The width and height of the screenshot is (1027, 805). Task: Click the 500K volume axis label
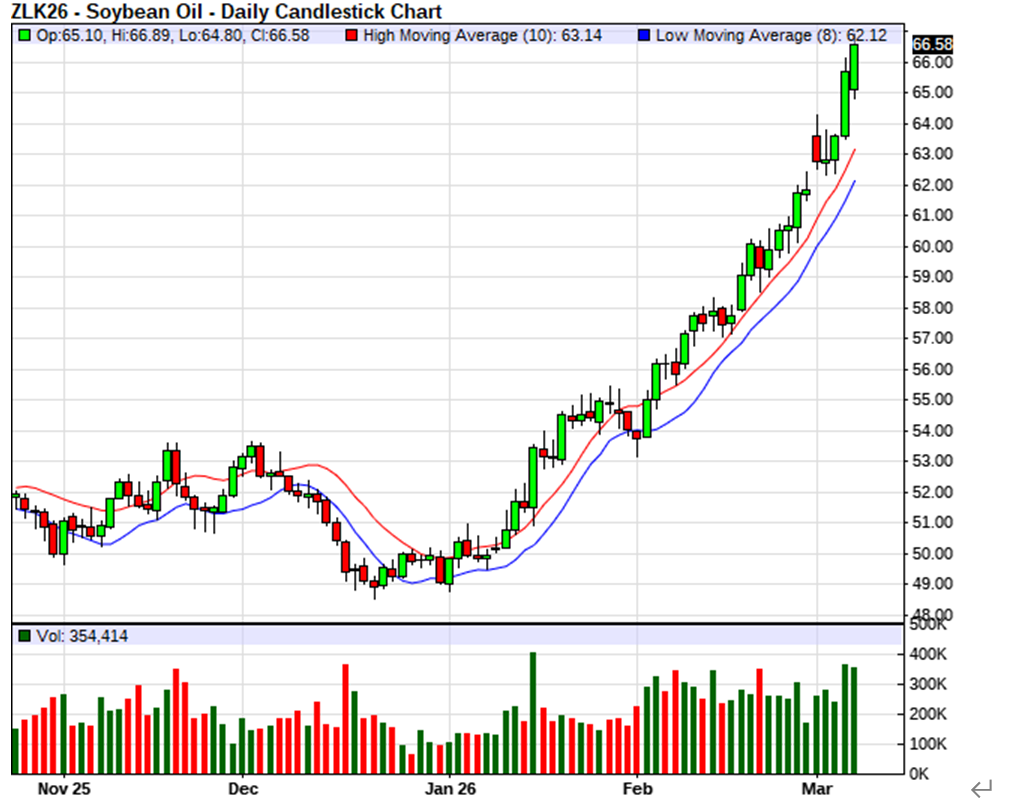pyautogui.click(x=927, y=624)
